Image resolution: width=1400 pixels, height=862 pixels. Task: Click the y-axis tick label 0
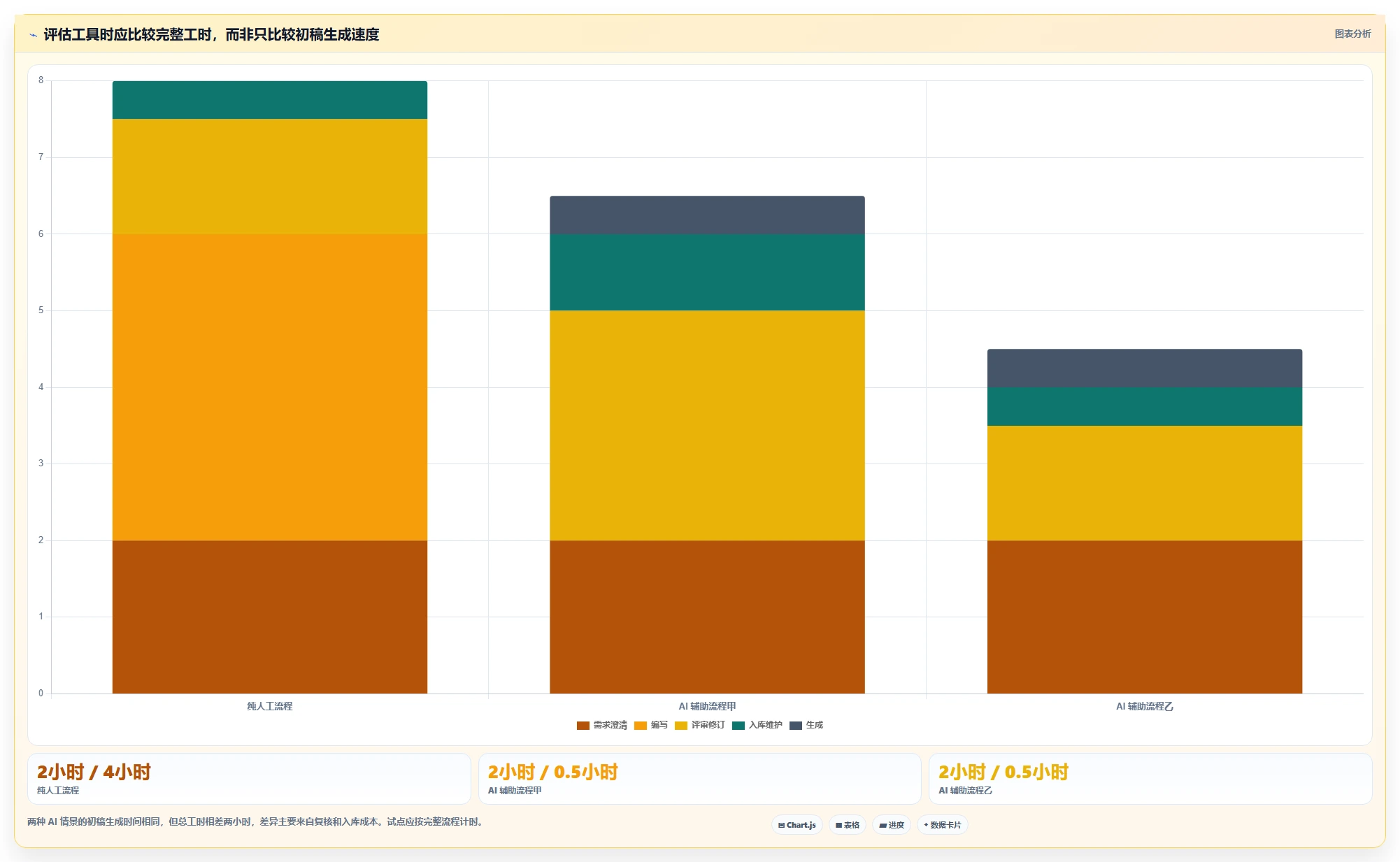pos(41,694)
